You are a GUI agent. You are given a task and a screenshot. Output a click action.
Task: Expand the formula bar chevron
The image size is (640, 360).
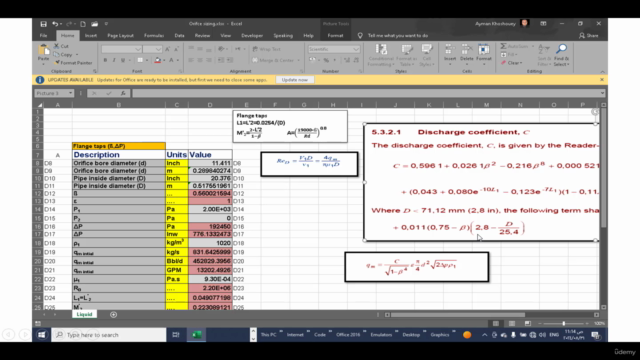tap(602, 93)
